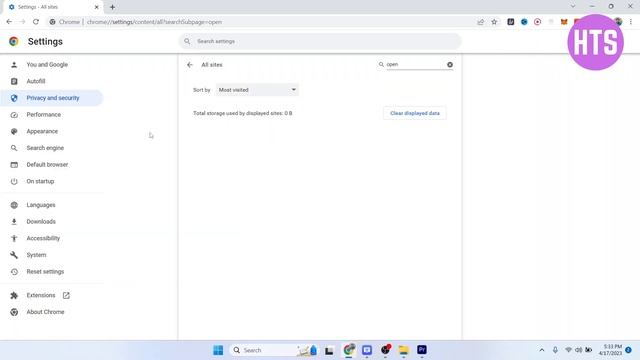Open the tab search chevron in title bar
The height and width of the screenshot is (360, 640).
[x=573, y=7]
